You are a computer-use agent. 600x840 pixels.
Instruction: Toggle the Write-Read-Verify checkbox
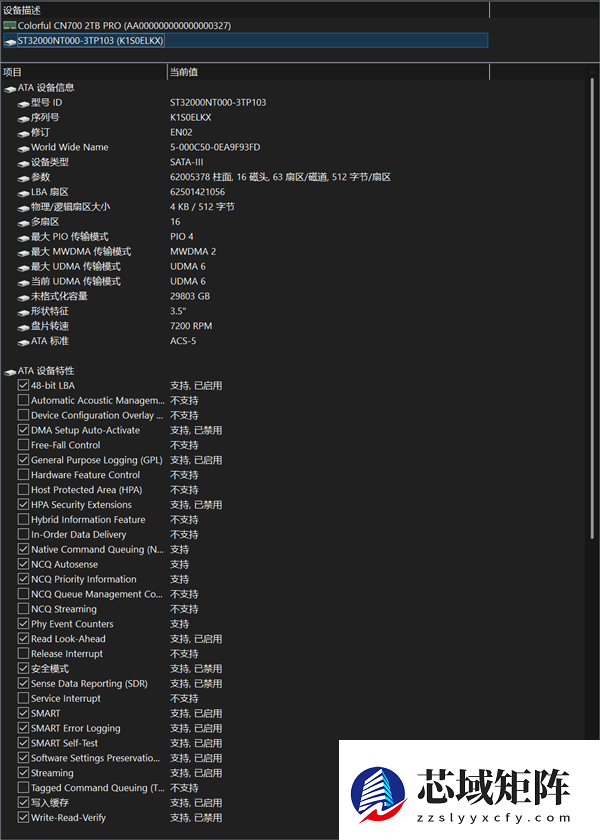(x=23, y=818)
